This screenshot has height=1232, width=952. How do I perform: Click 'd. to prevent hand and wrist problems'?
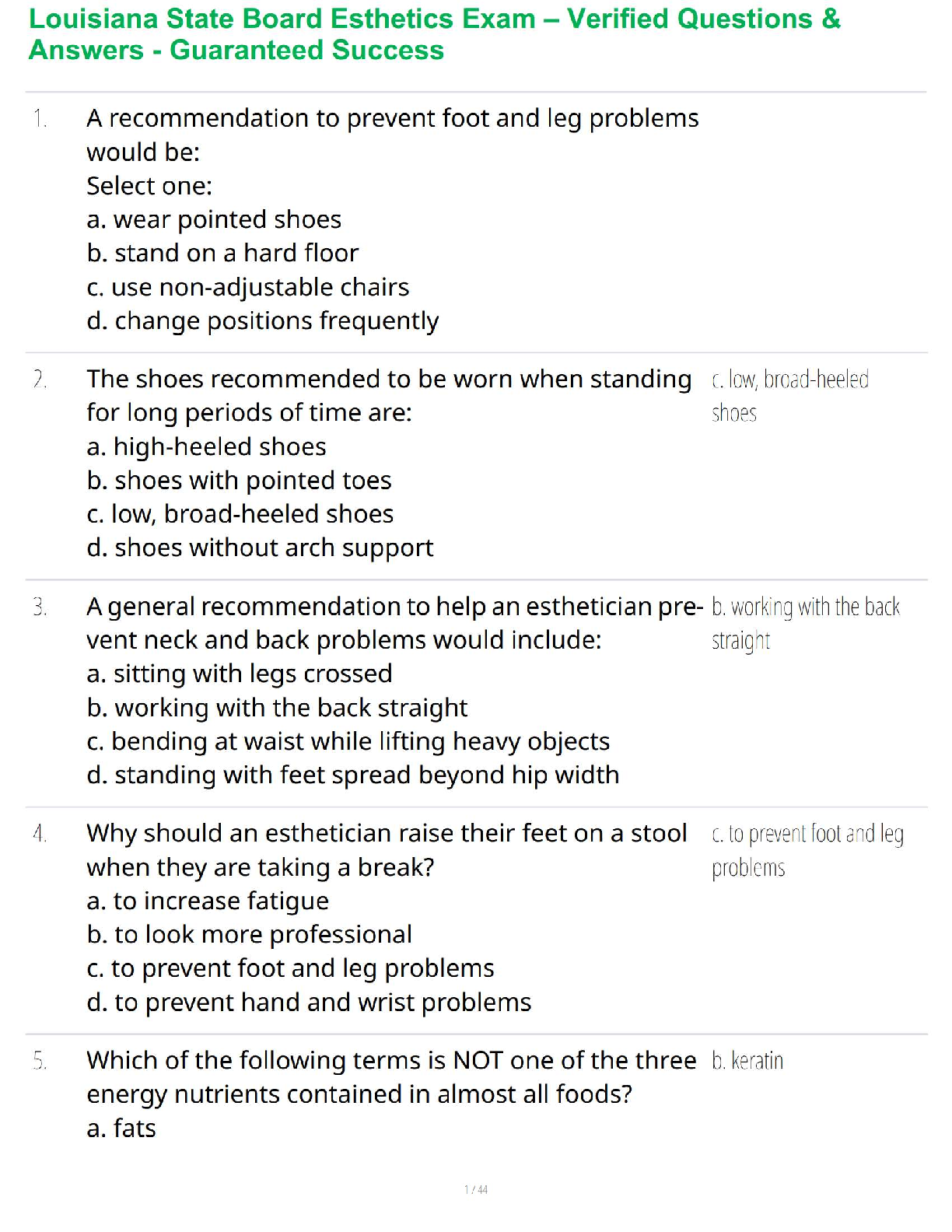tap(309, 1003)
